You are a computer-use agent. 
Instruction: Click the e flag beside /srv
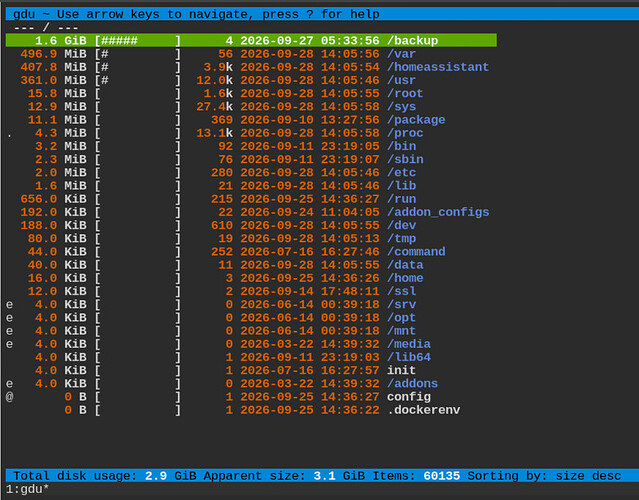point(9,304)
